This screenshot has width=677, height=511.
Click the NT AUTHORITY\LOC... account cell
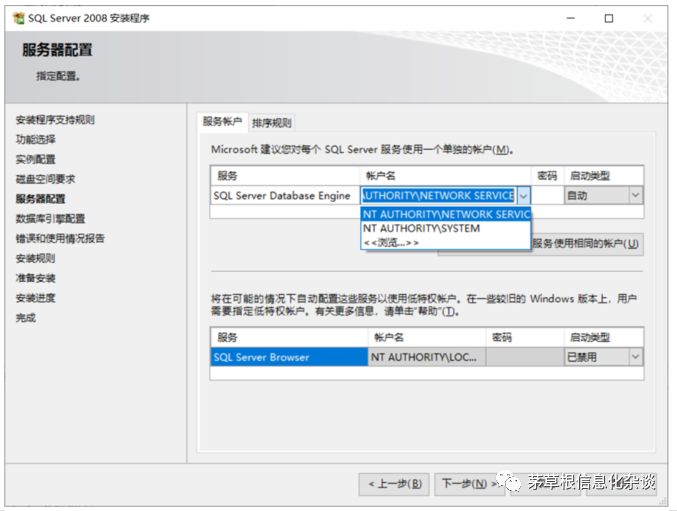click(x=427, y=357)
